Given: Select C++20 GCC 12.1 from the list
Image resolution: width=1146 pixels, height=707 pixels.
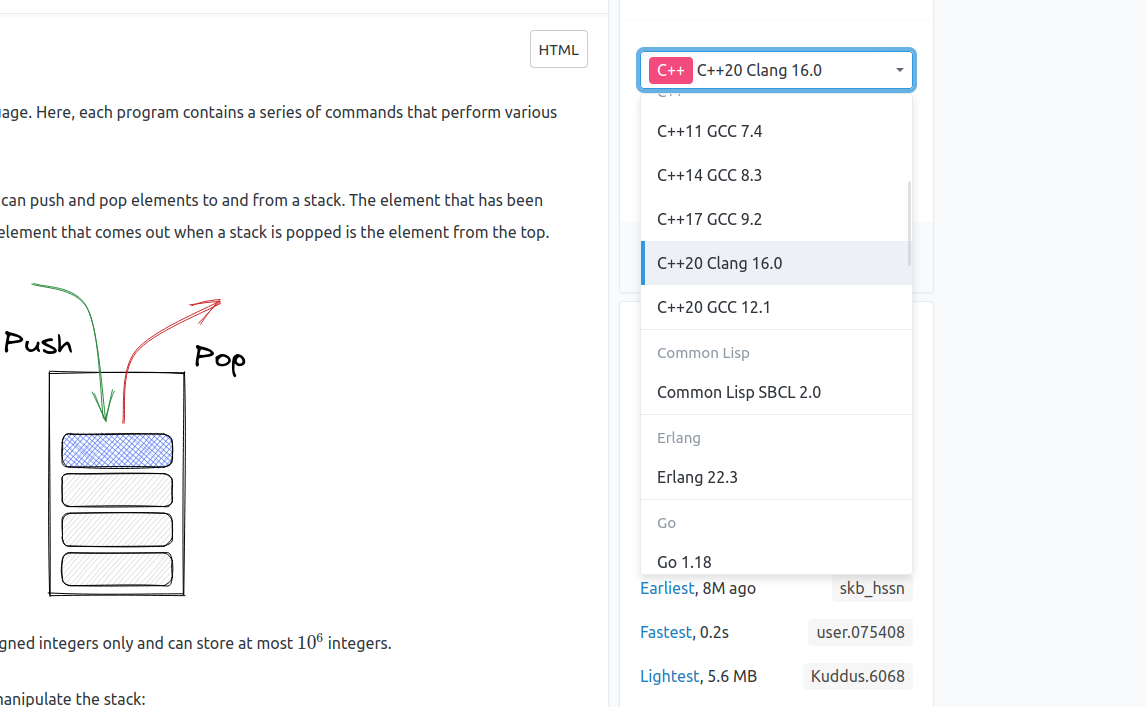Looking at the screenshot, I should tap(712, 307).
